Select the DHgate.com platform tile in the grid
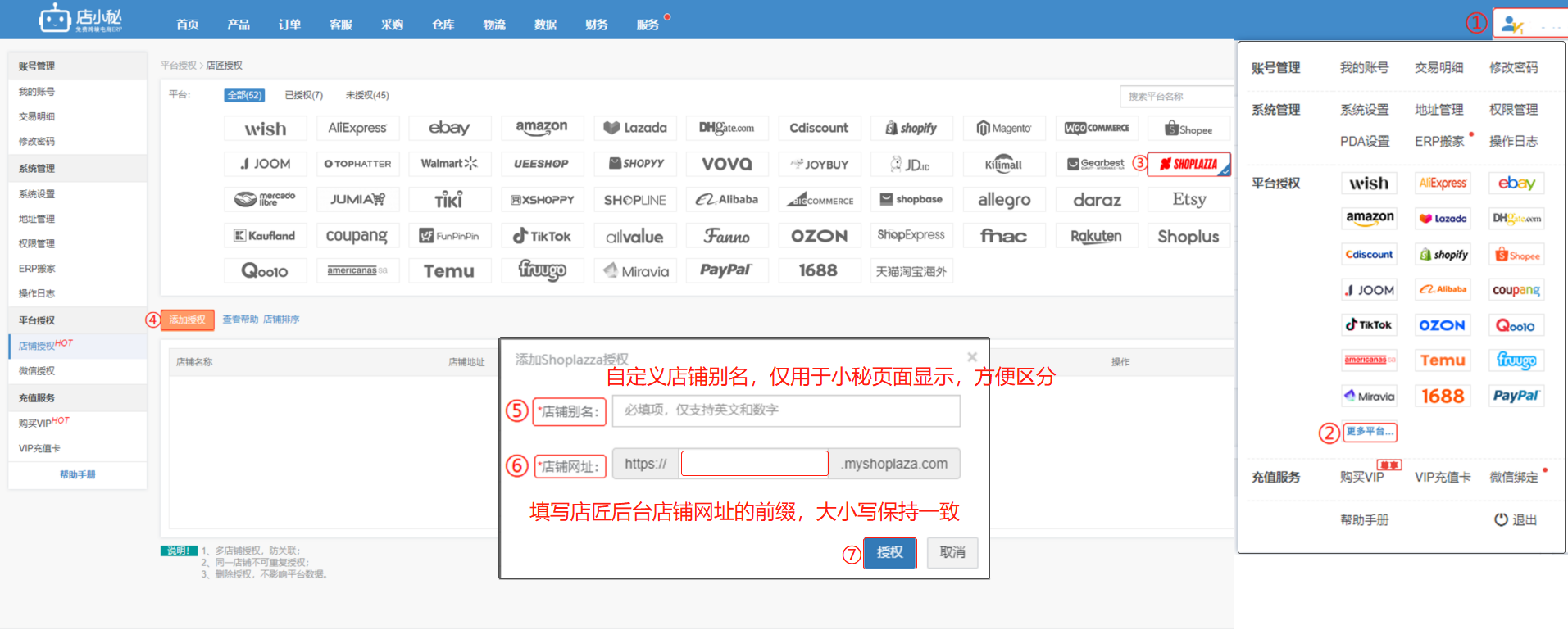Image resolution: width=1568 pixels, height=630 pixels. (x=727, y=128)
